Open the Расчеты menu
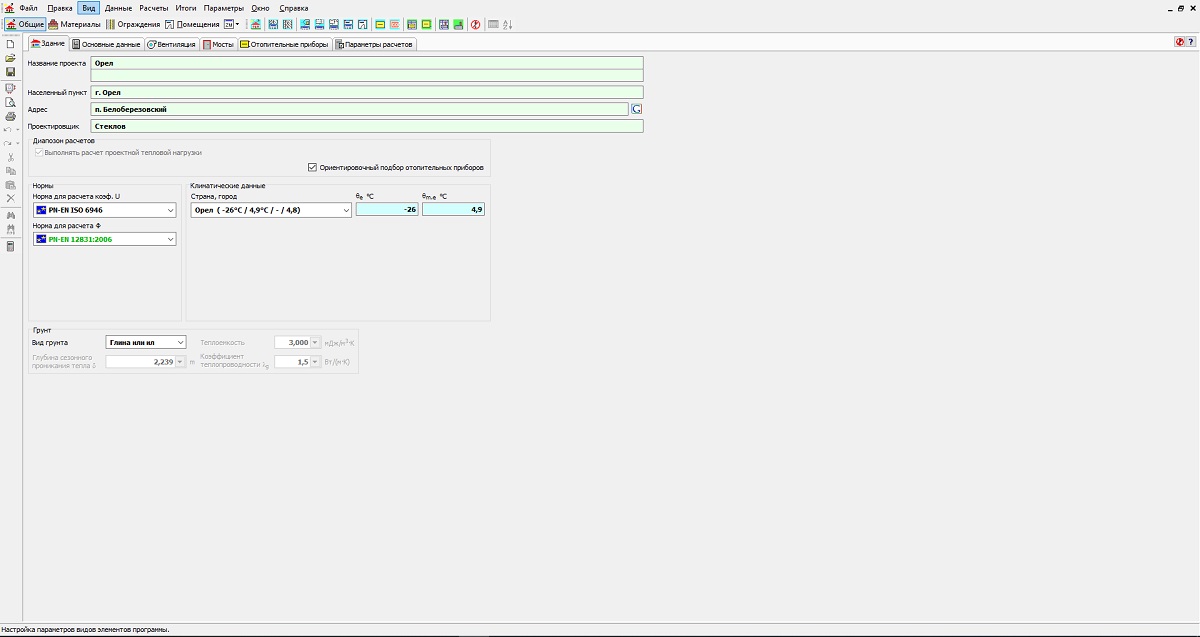Viewport: 1200px width, 637px height. tap(154, 8)
